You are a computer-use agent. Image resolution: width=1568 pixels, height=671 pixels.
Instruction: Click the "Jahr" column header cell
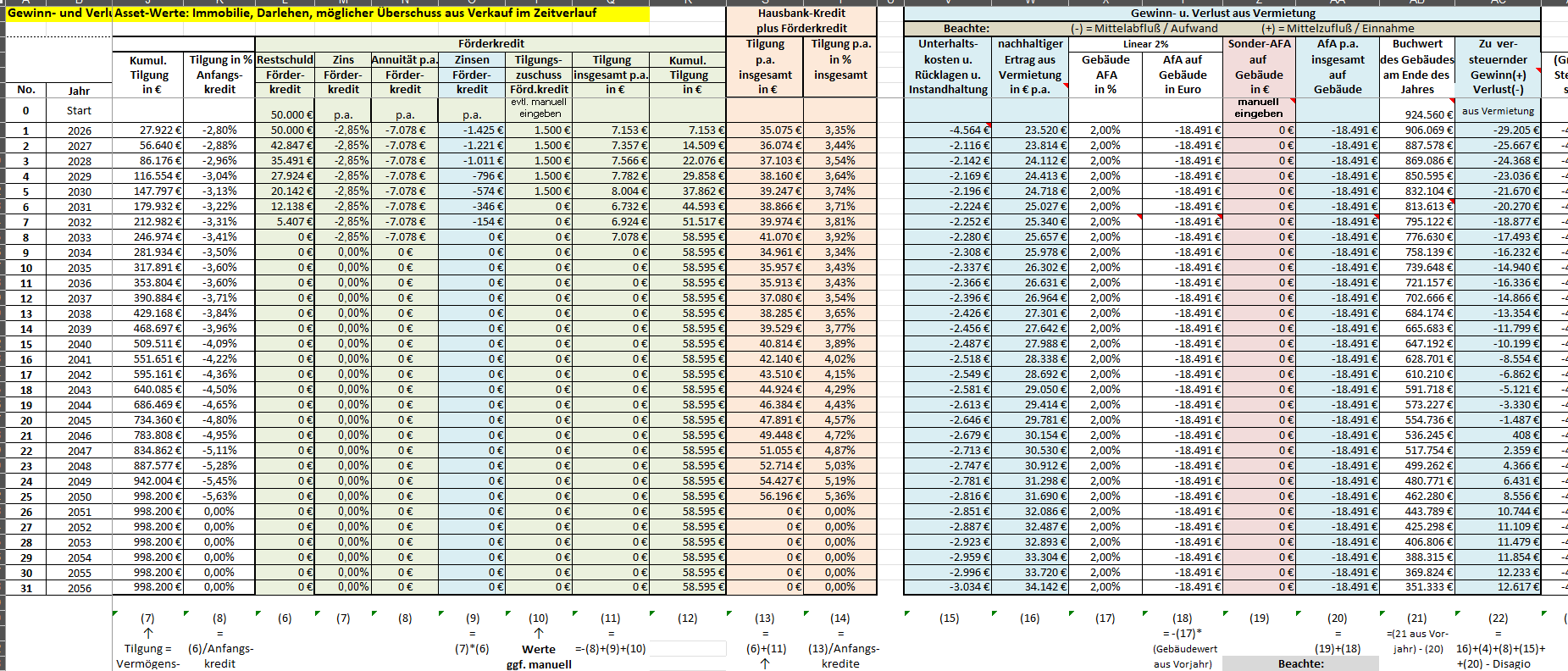click(x=80, y=91)
